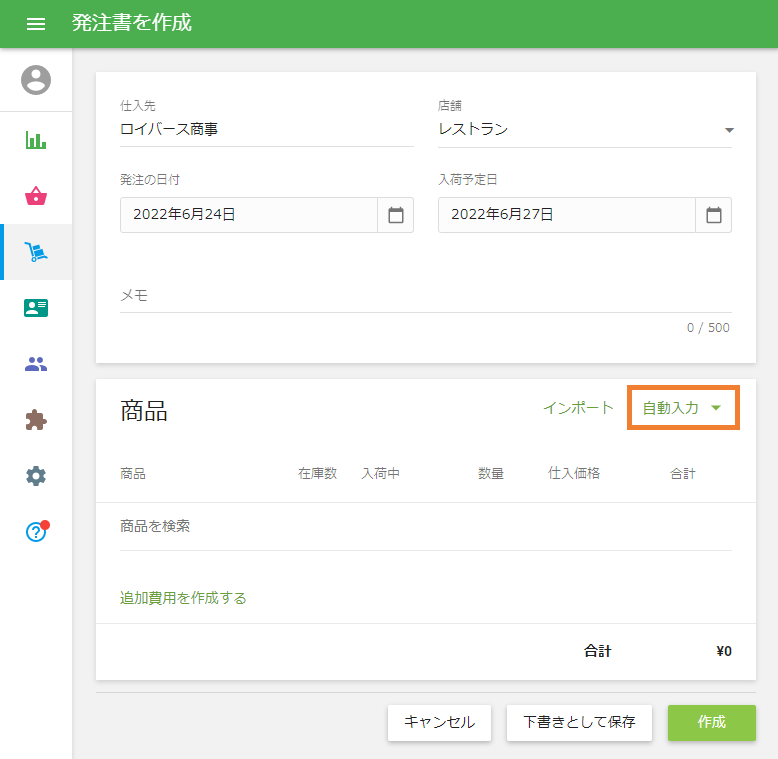This screenshot has width=778, height=759.
Task: Open the hamburger navigation menu
Action: coord(36,24)
